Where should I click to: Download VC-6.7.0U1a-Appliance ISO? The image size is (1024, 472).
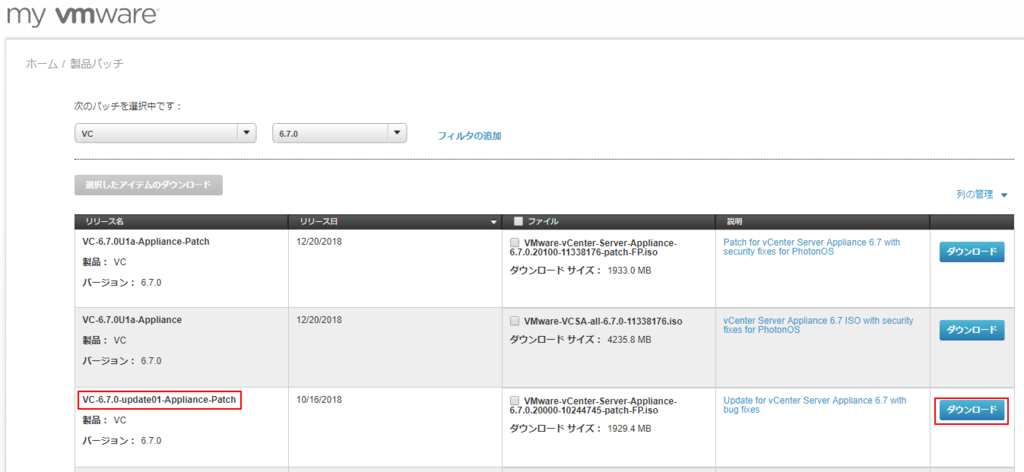click(x=972, y=330)
